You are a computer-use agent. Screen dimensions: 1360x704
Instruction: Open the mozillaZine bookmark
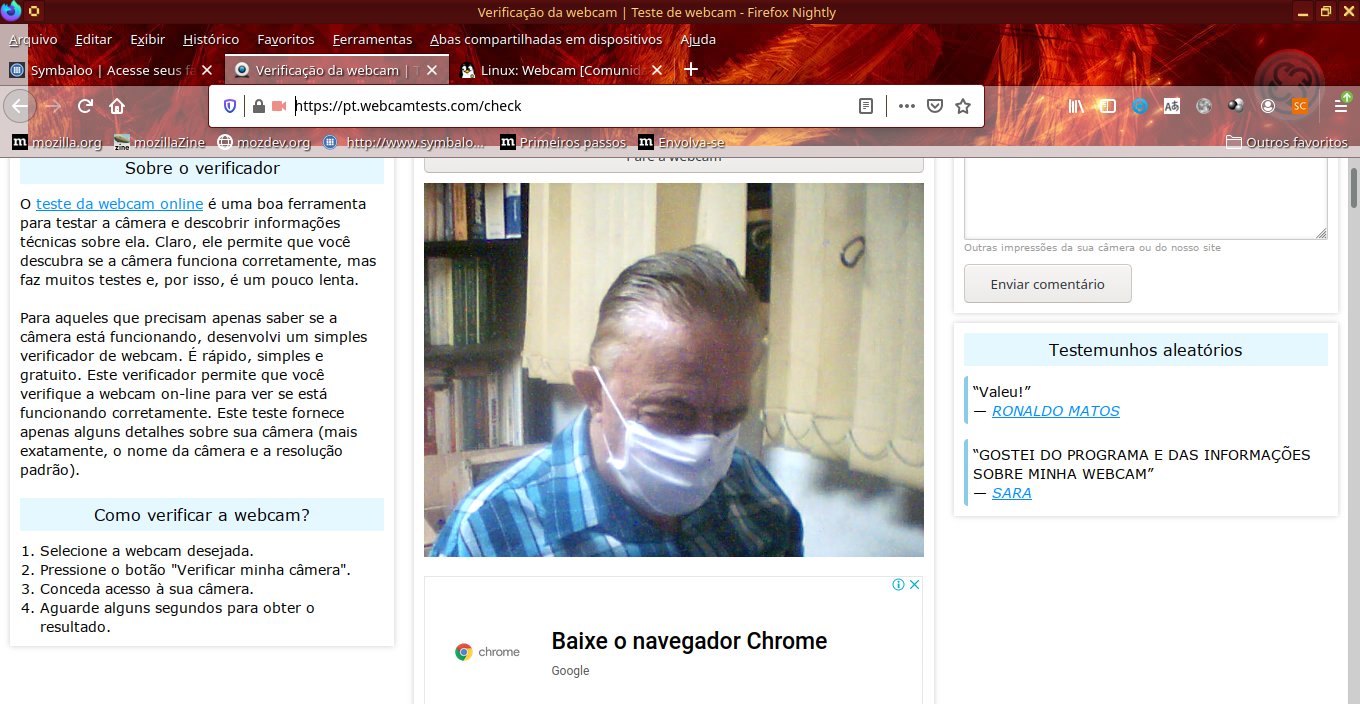[x=160, y=142]
